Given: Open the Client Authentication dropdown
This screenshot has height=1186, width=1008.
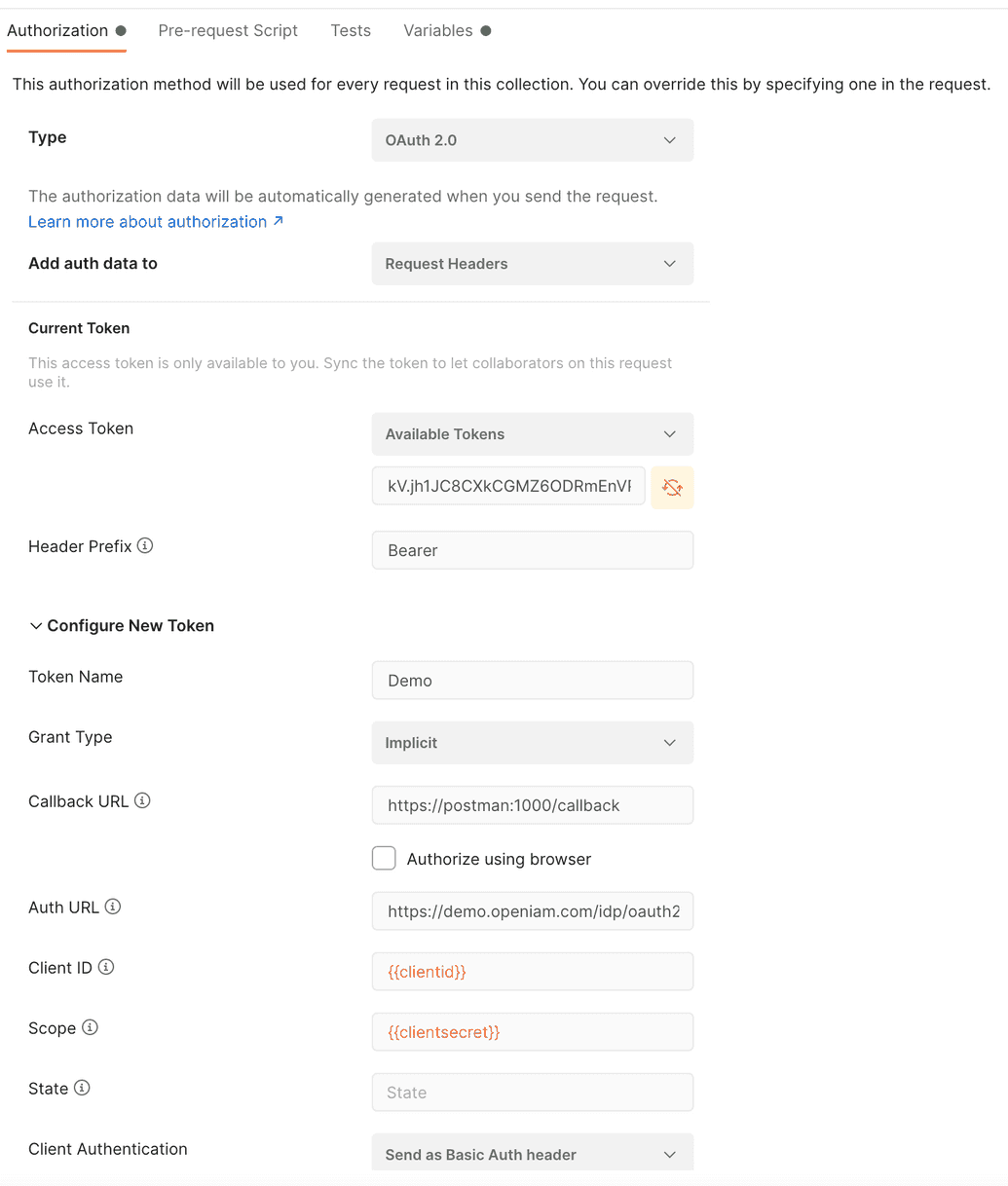Looking at the screenshot, I should [532, 1153].
